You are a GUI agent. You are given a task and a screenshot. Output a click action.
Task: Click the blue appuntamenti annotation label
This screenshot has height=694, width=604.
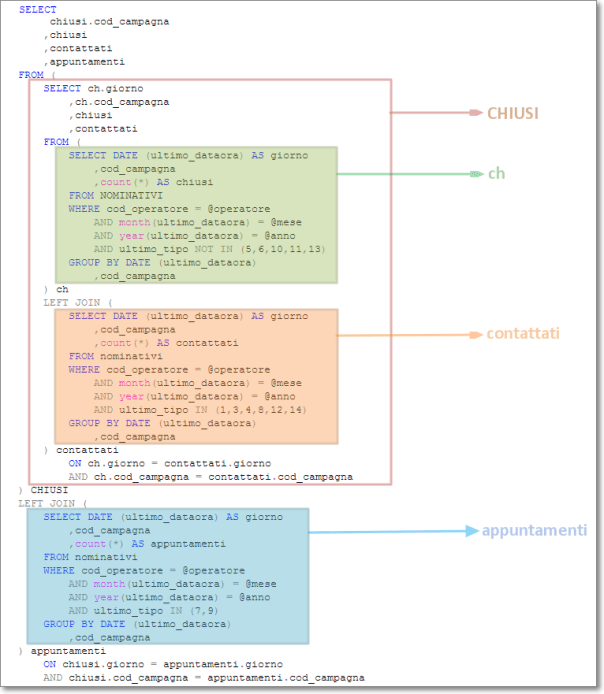534,531
